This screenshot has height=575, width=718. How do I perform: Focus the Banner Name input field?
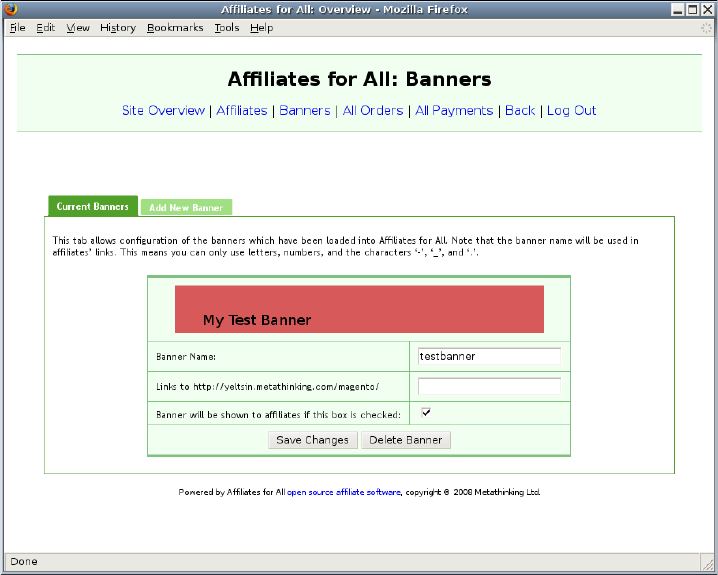(489, 356)
